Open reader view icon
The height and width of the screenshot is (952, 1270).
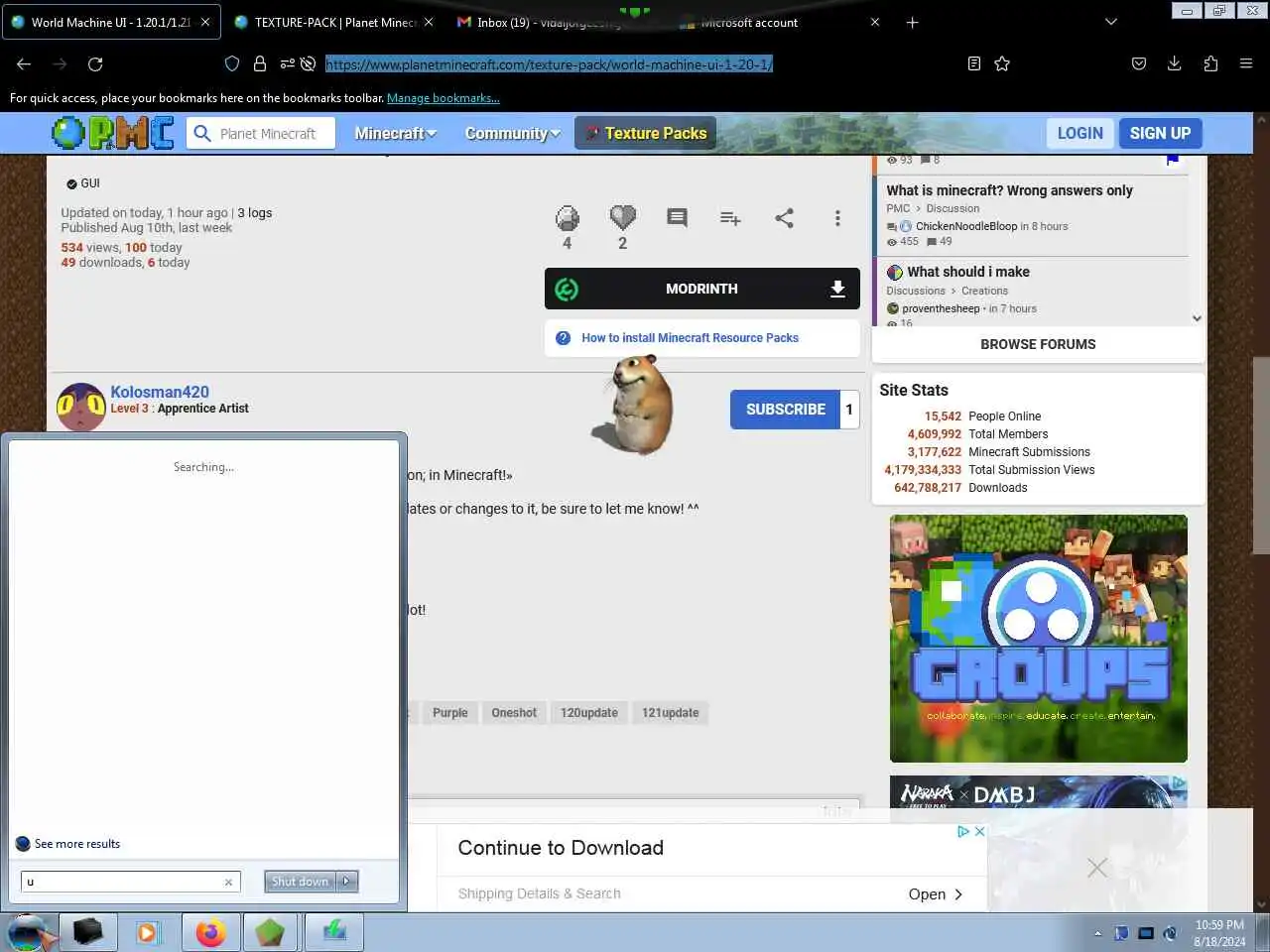[x=974, y=63]
